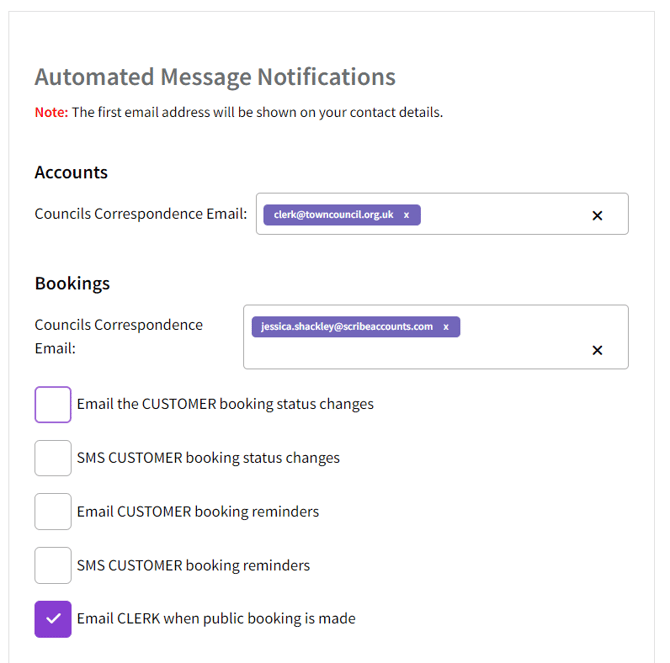Click the Bookings section heading

[72, 283]
